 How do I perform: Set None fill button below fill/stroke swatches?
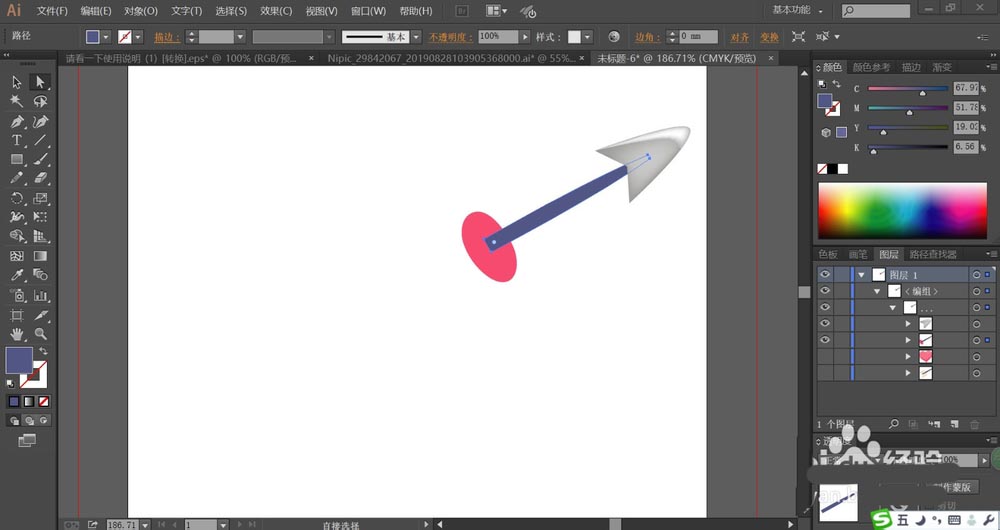point(44,401)
